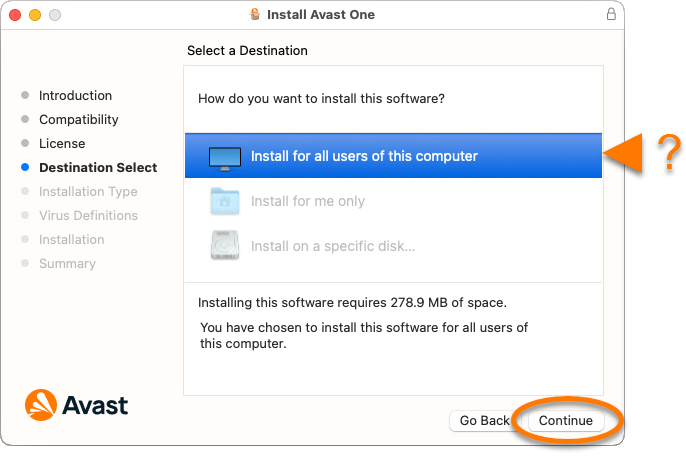Click the home folder icon
The image size is (686, 456).
tap(225, 201)
